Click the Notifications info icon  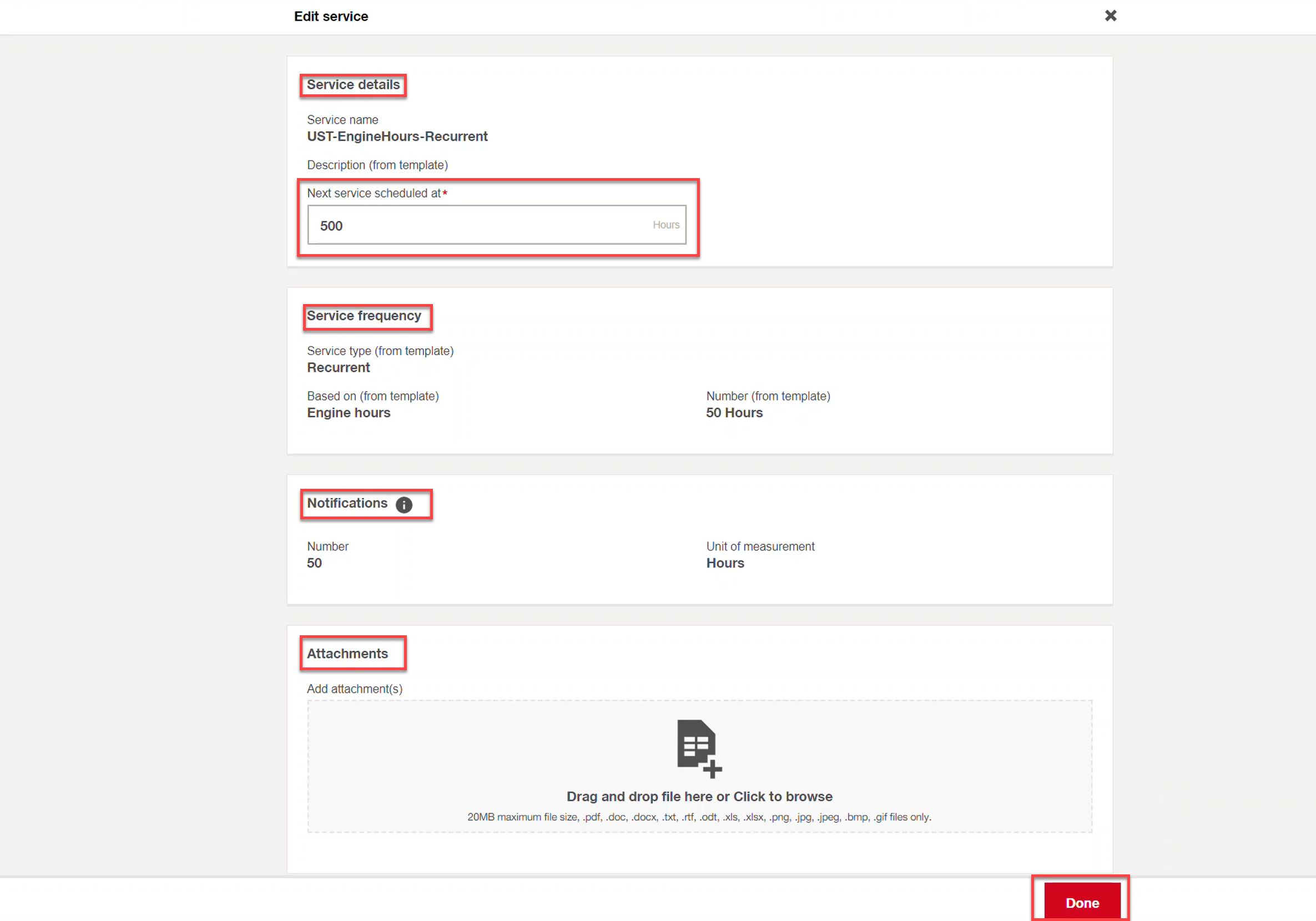404,504
